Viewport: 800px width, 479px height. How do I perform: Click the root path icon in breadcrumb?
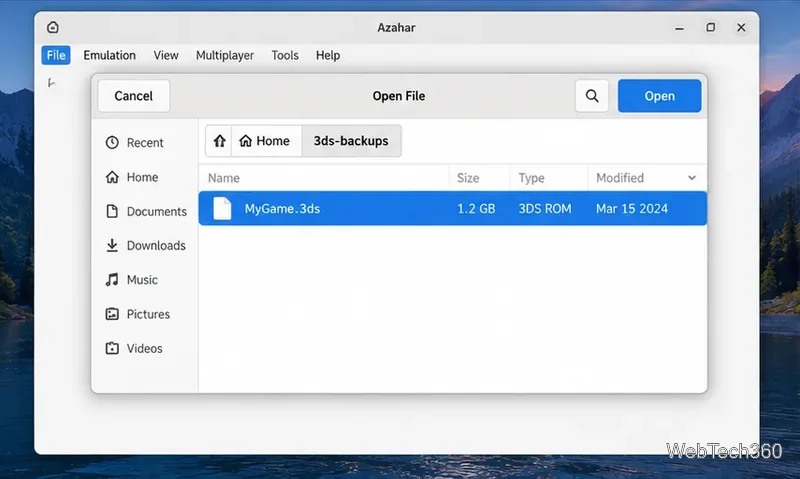(x=219, y=141)
